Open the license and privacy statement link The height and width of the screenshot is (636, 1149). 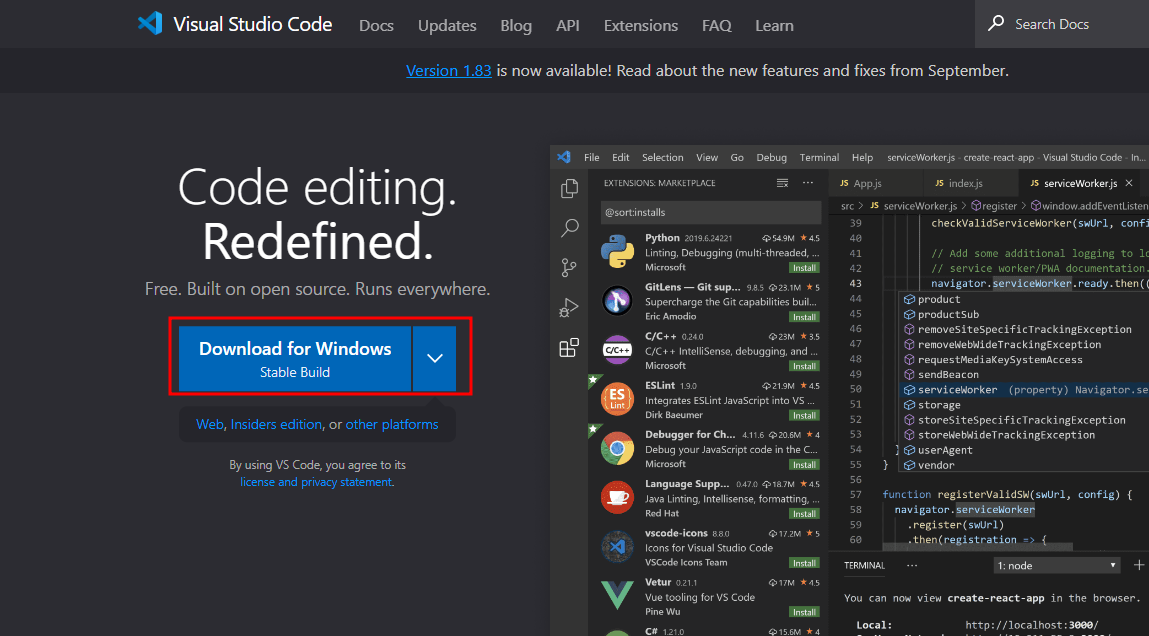click(x=316, y=482)
